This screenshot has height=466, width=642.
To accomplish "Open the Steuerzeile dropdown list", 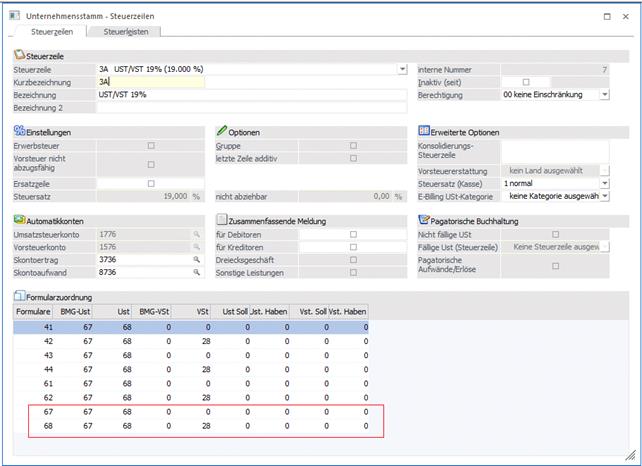I will (402, 69).
